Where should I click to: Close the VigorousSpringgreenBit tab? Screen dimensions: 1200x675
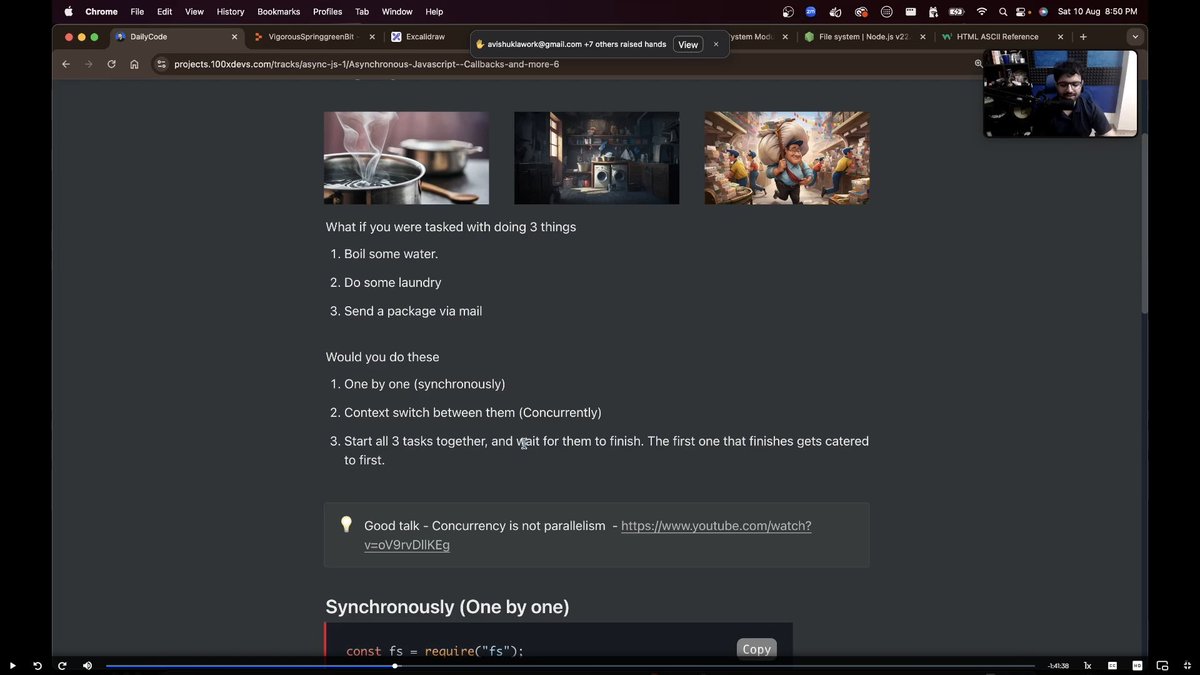(x=372, y=37)
